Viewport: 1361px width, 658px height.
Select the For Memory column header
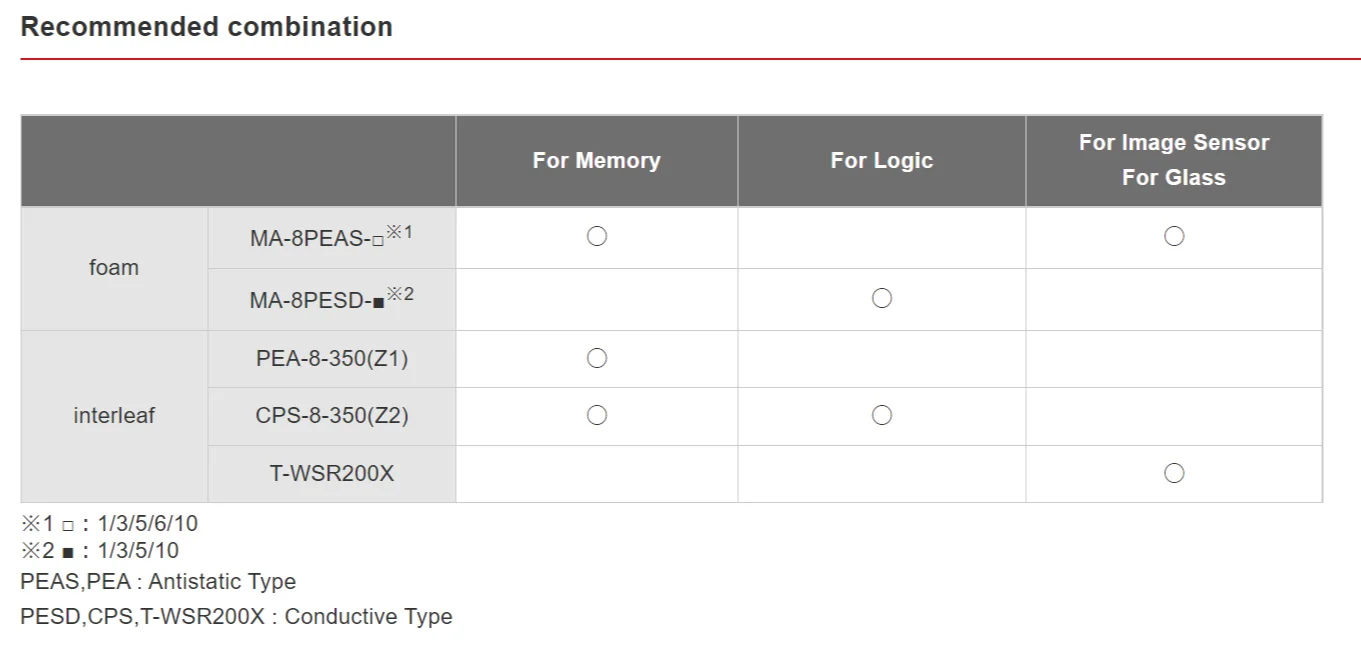pos(596,161)
